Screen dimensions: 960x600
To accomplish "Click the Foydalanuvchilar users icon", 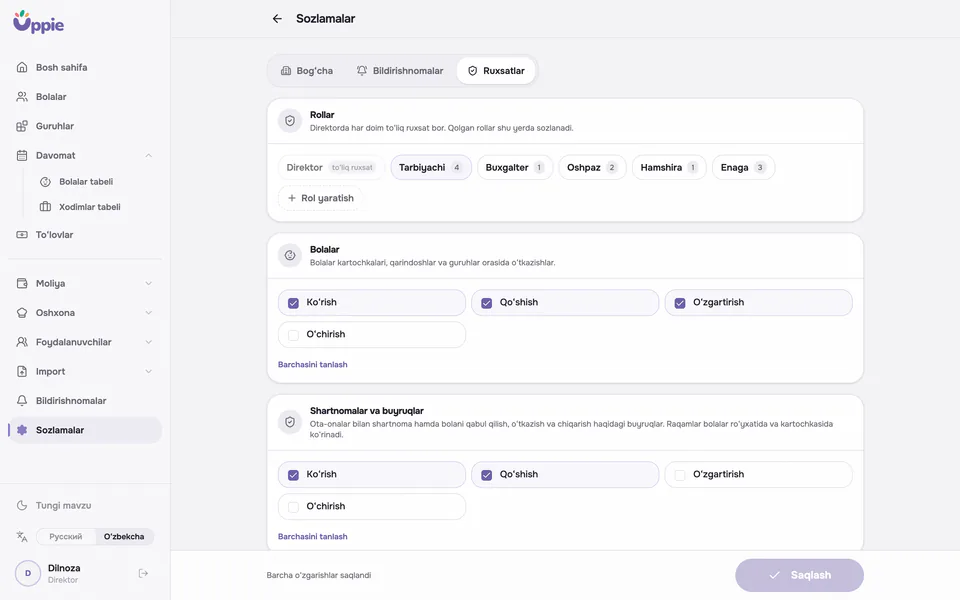I will (x=22, y=342).
